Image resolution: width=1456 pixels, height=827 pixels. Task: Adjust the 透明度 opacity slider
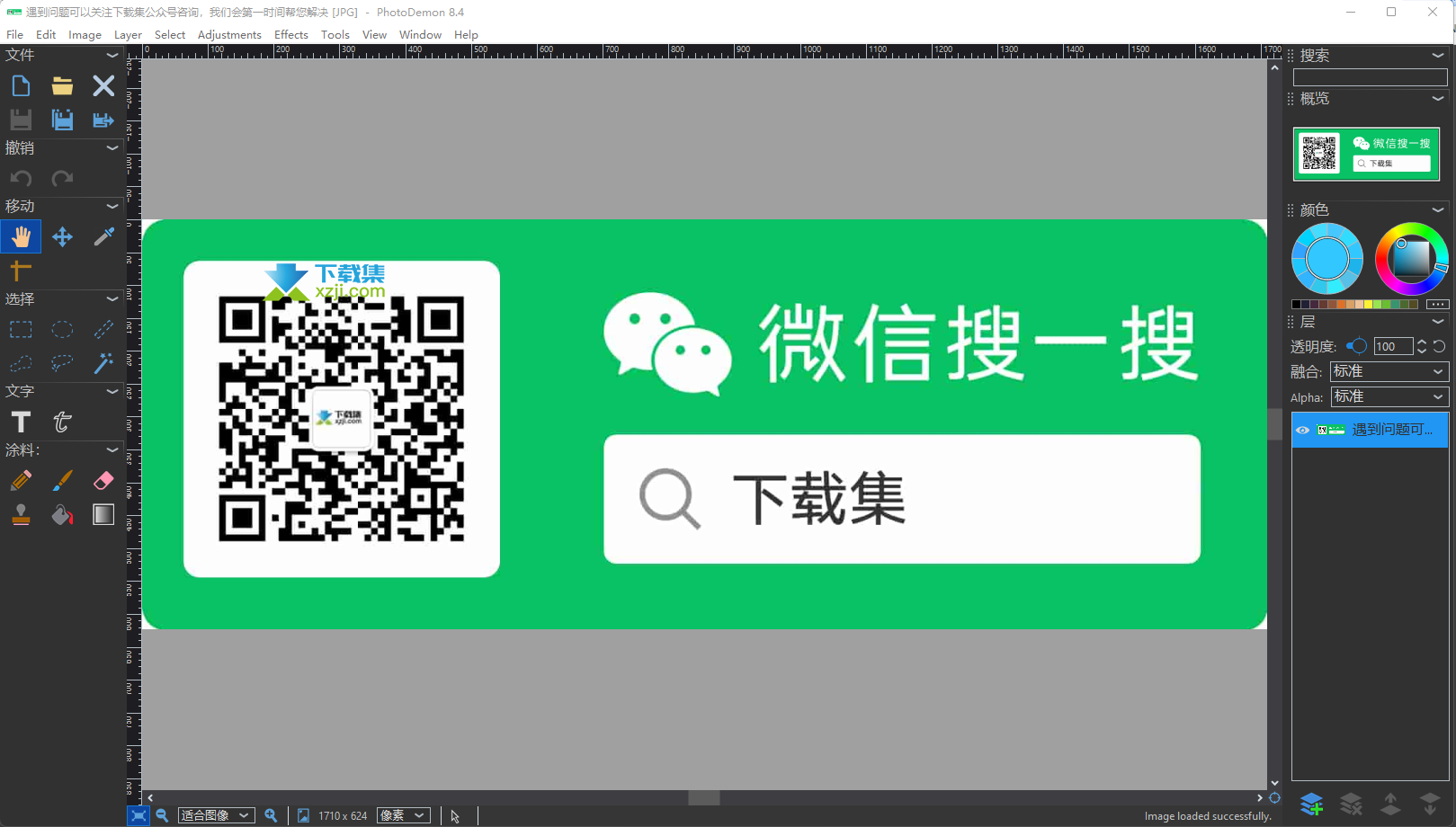1356,346
